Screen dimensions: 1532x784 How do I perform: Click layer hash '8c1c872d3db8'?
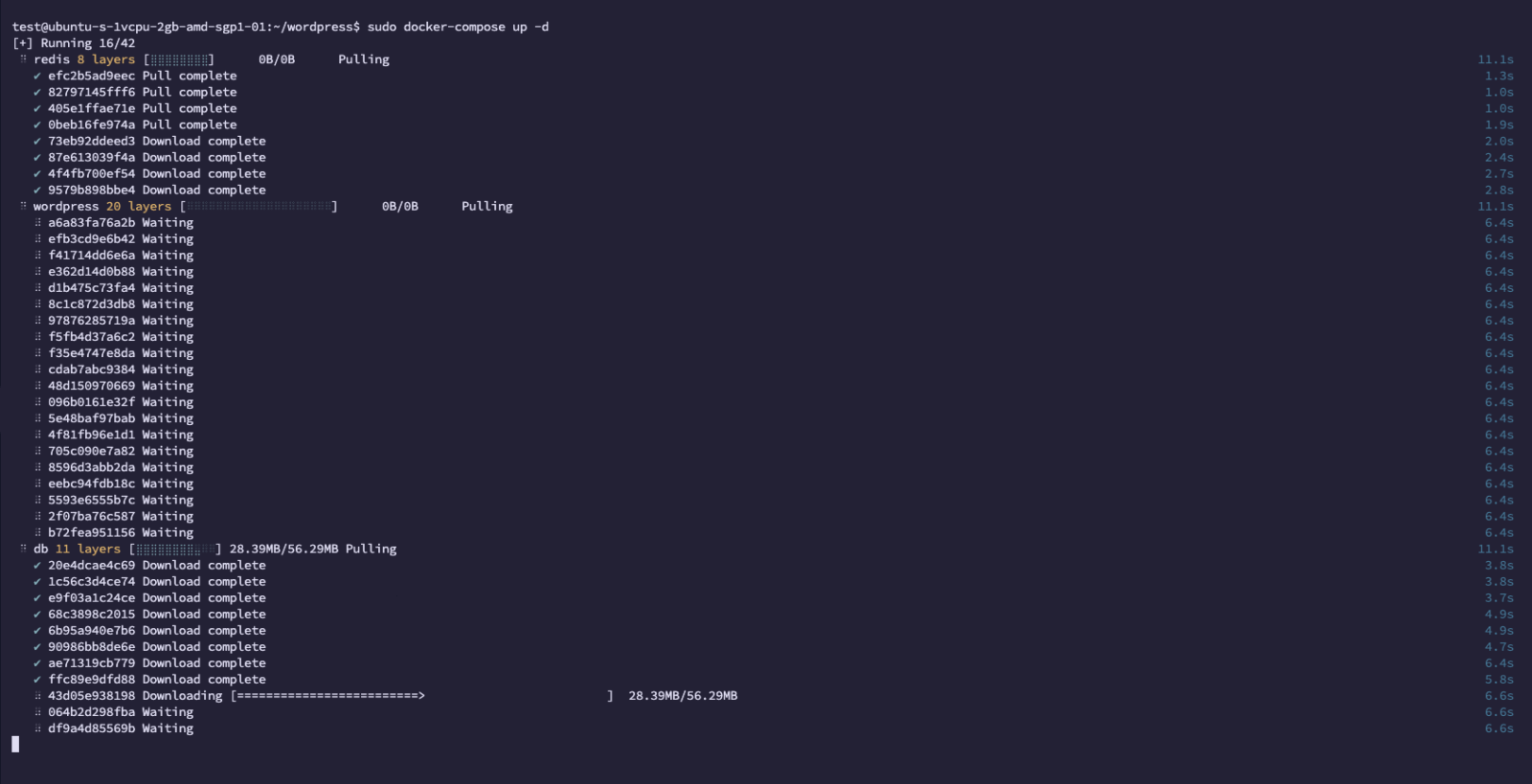pos(92,304)
